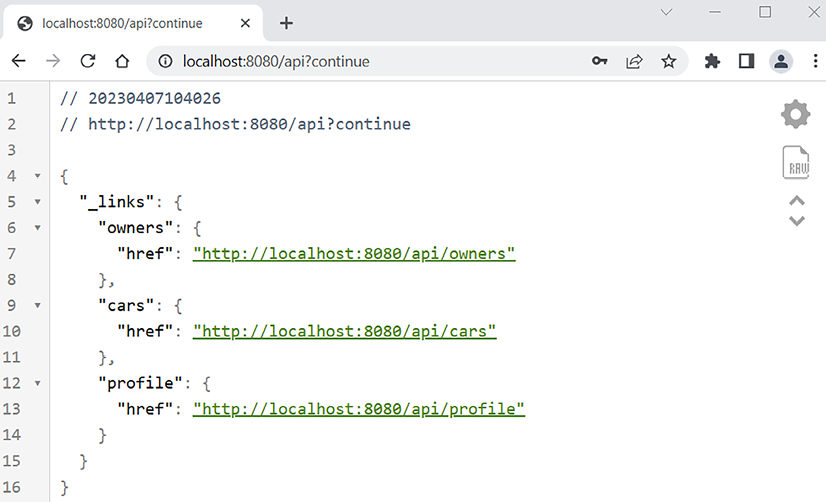Viewport: 826px width, 502px height.
Task: Go to the browser home page
Action: 122,61
